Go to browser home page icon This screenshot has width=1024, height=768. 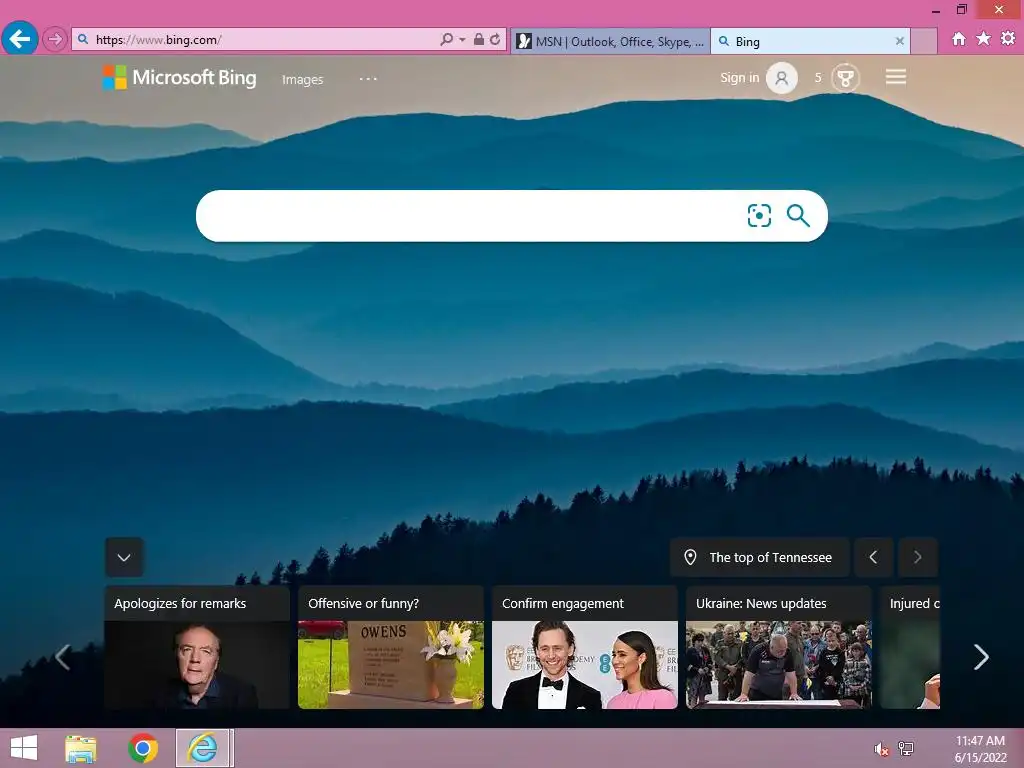(958, 39)
